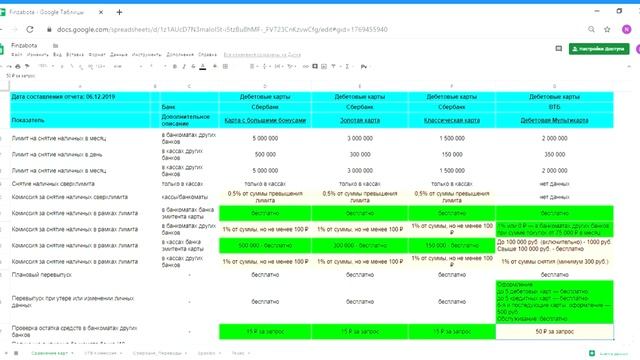
Task: Click the print icon in the toolbar
Action: [18, 66]
